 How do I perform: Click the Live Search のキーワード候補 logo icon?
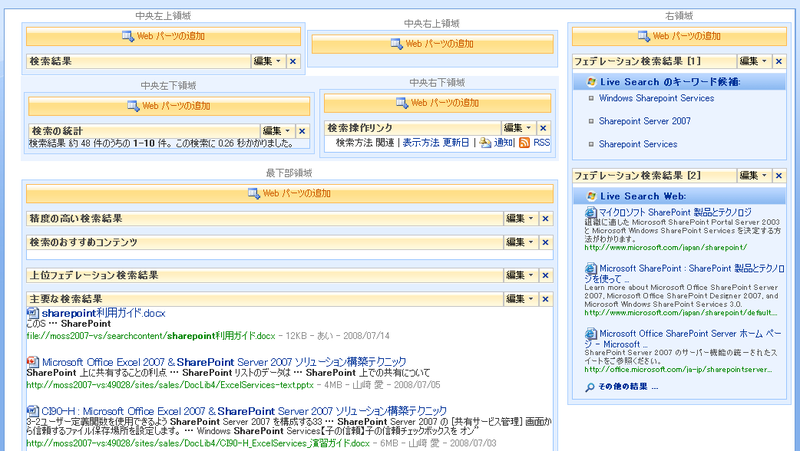click(591, 82)
